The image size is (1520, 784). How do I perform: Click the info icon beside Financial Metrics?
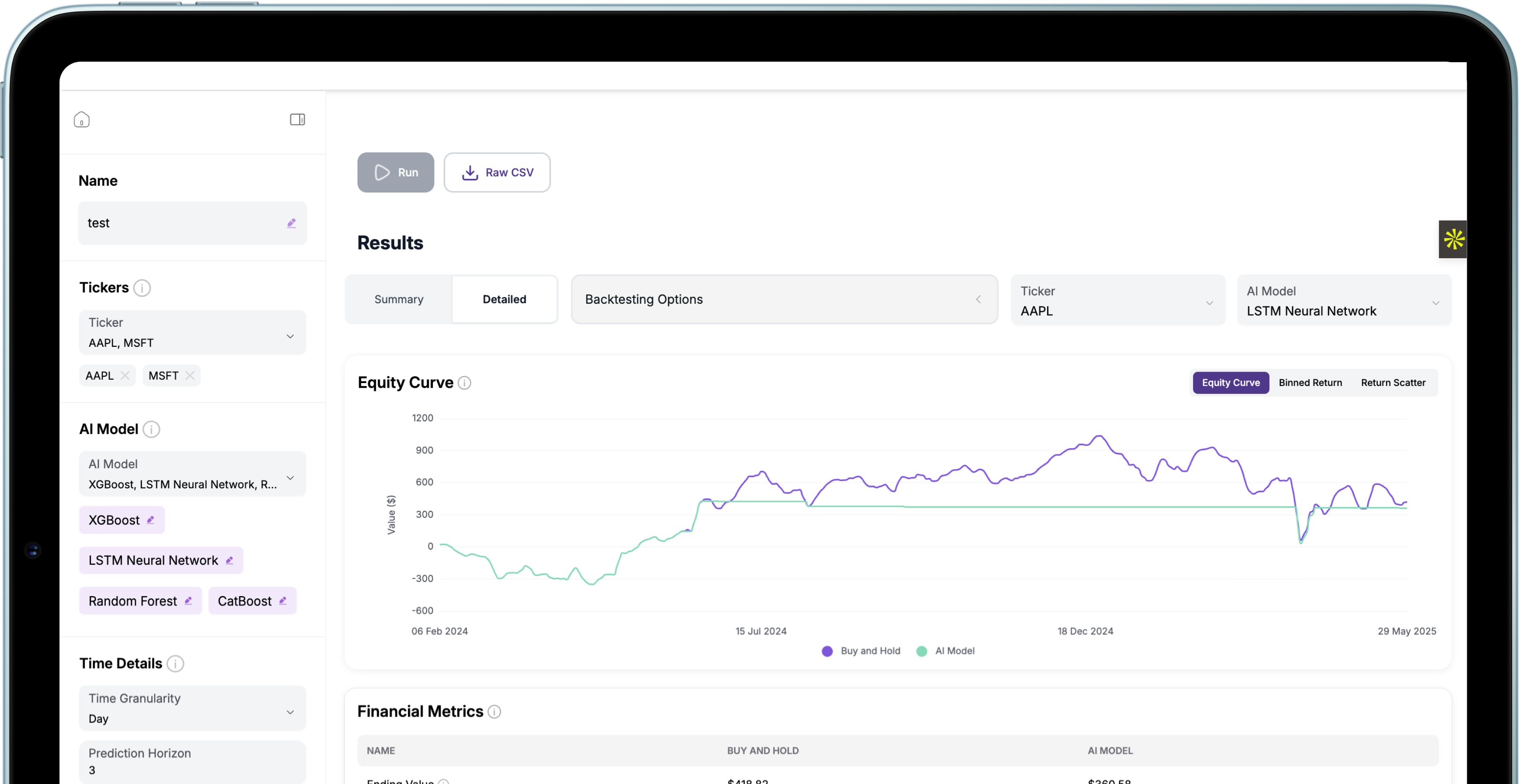tap(494, 712)
